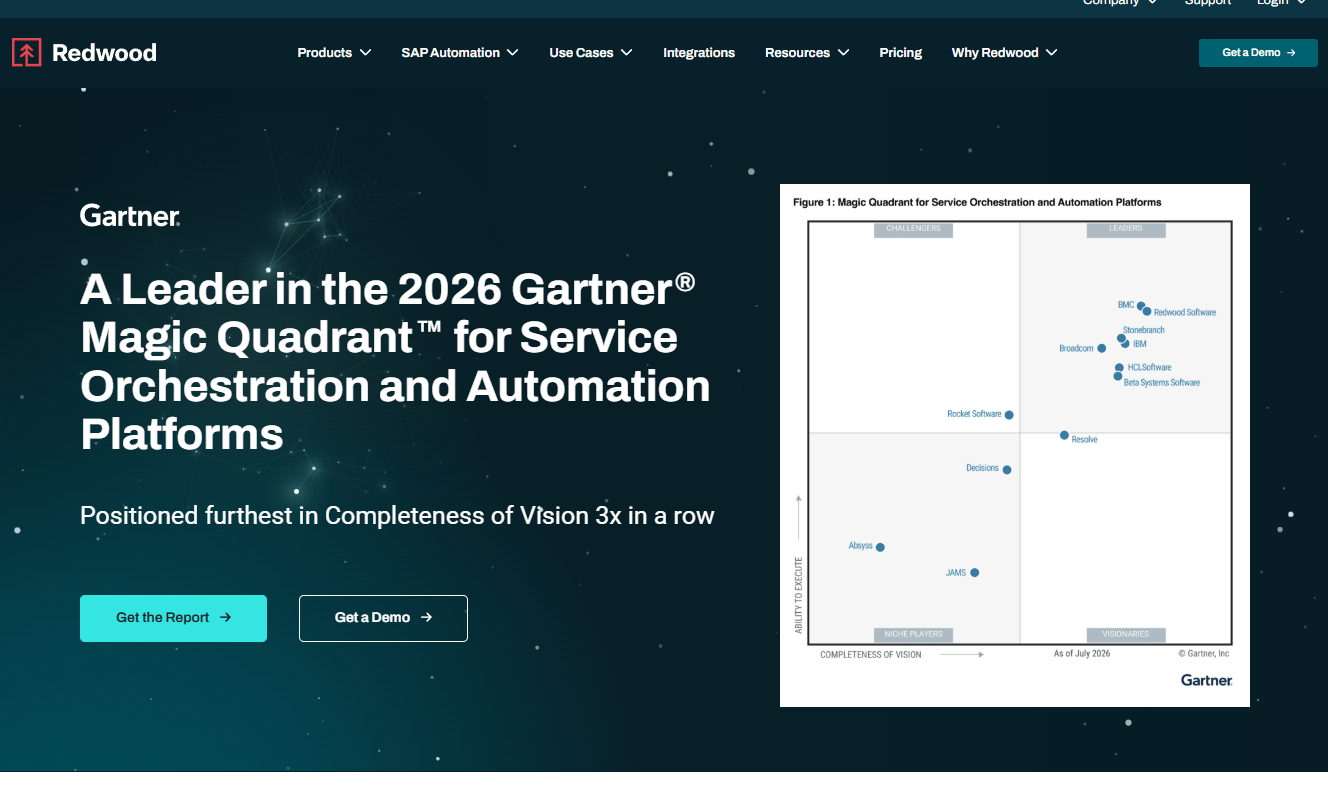This screenshot has height=802, width=1328.
Task: Click the outlined Get a Demo button beside Get the Report
Action: pos(383,618)
